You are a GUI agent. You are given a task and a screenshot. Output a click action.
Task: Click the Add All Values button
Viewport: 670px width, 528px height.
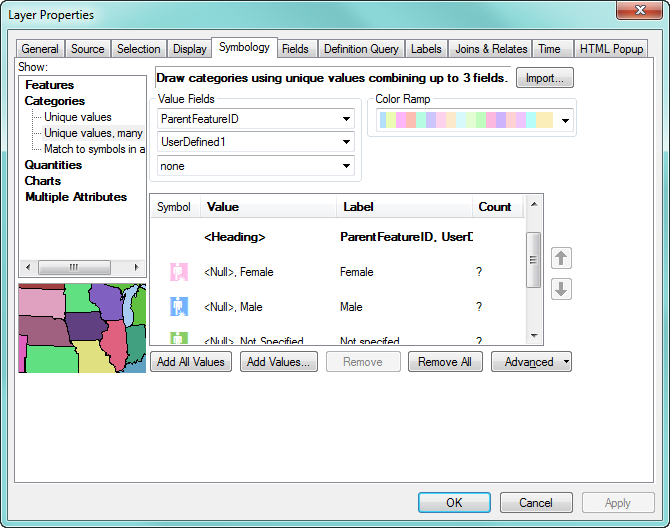(x=192, y=362)
